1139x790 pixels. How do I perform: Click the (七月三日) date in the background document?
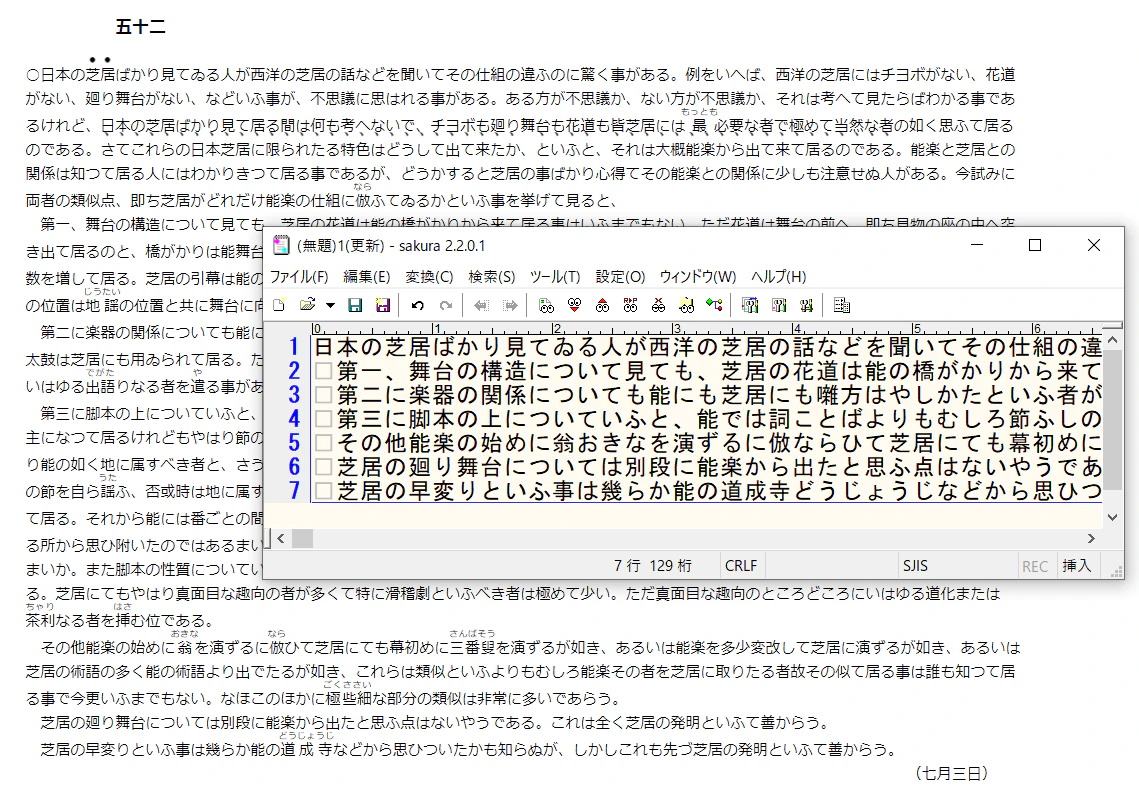952,773
